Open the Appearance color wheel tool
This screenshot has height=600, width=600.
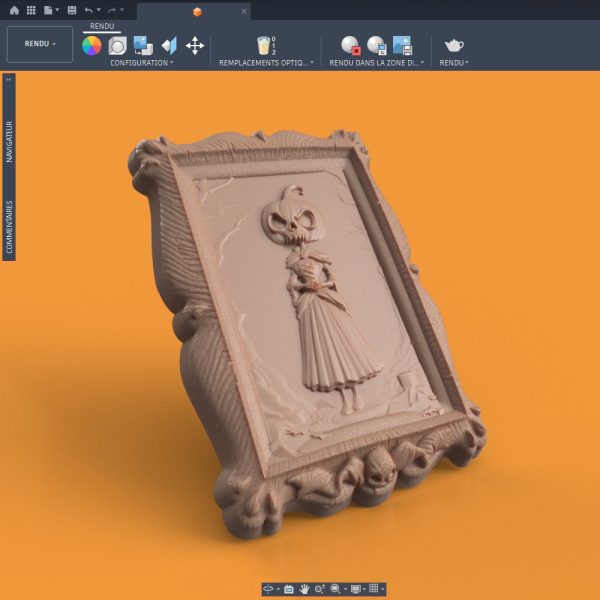pos(92,46)
